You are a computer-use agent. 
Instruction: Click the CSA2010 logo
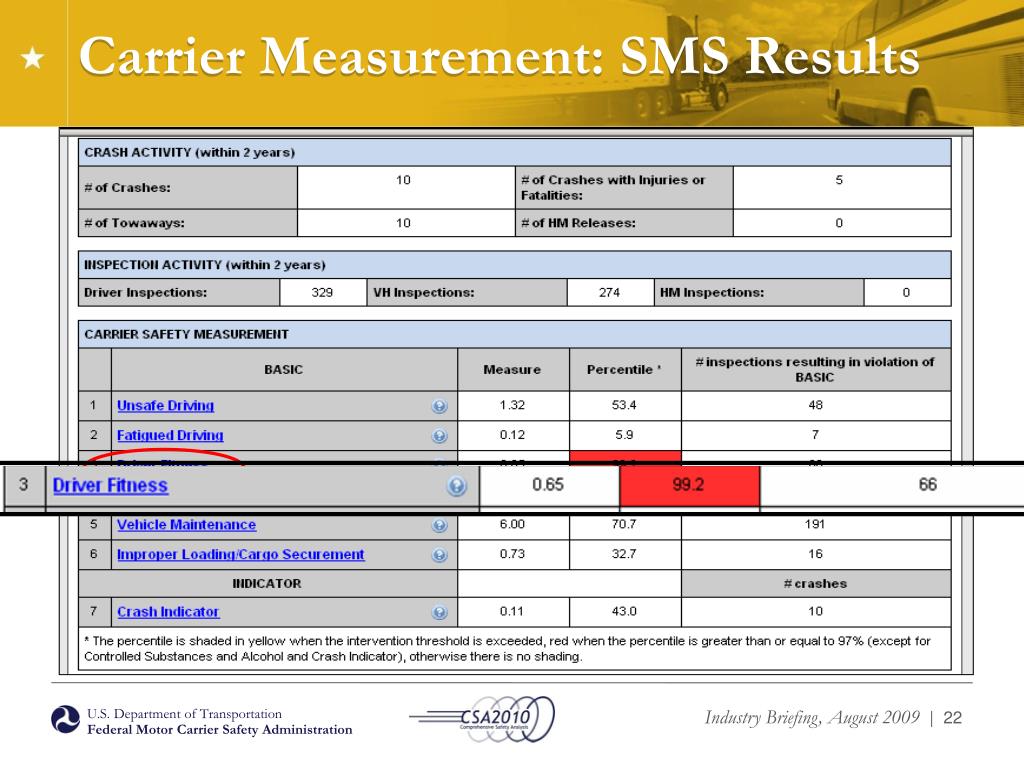483,718
